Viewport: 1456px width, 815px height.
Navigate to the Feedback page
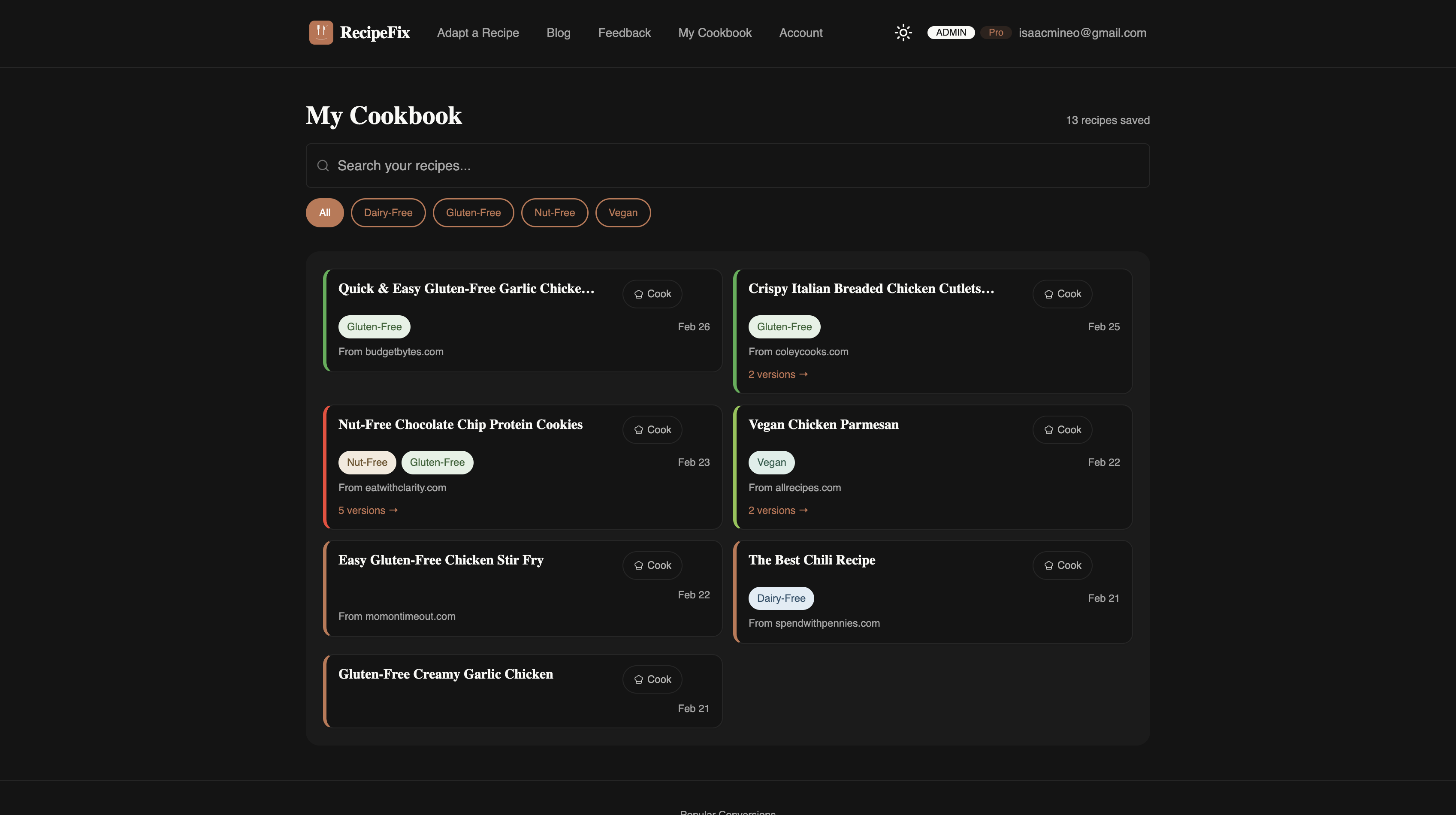[x=624, y=32]
